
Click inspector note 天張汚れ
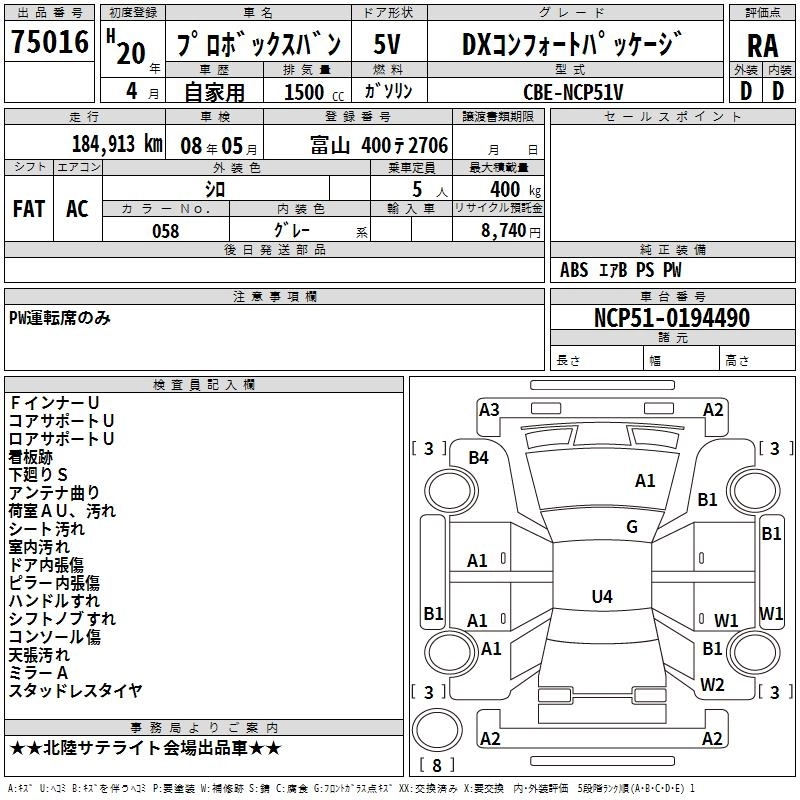[x=39, y=655]
